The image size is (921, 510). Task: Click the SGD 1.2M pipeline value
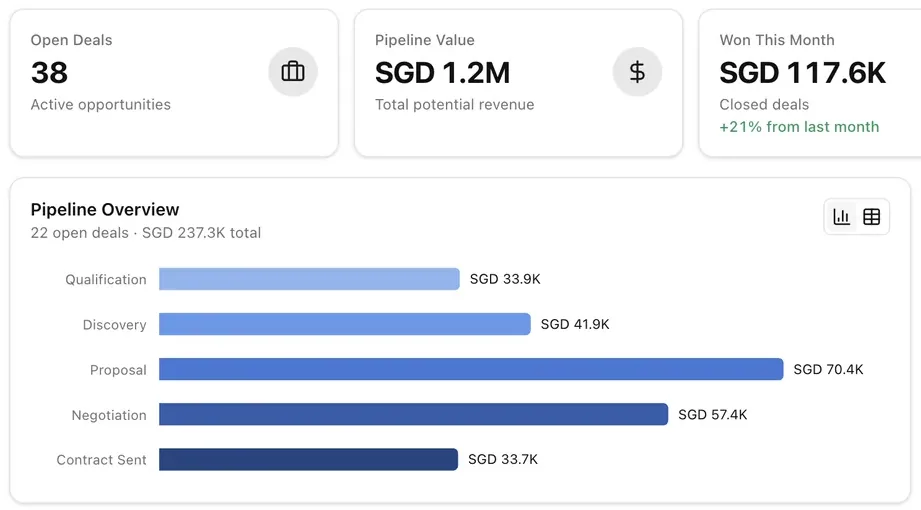(x=442, y=73)
